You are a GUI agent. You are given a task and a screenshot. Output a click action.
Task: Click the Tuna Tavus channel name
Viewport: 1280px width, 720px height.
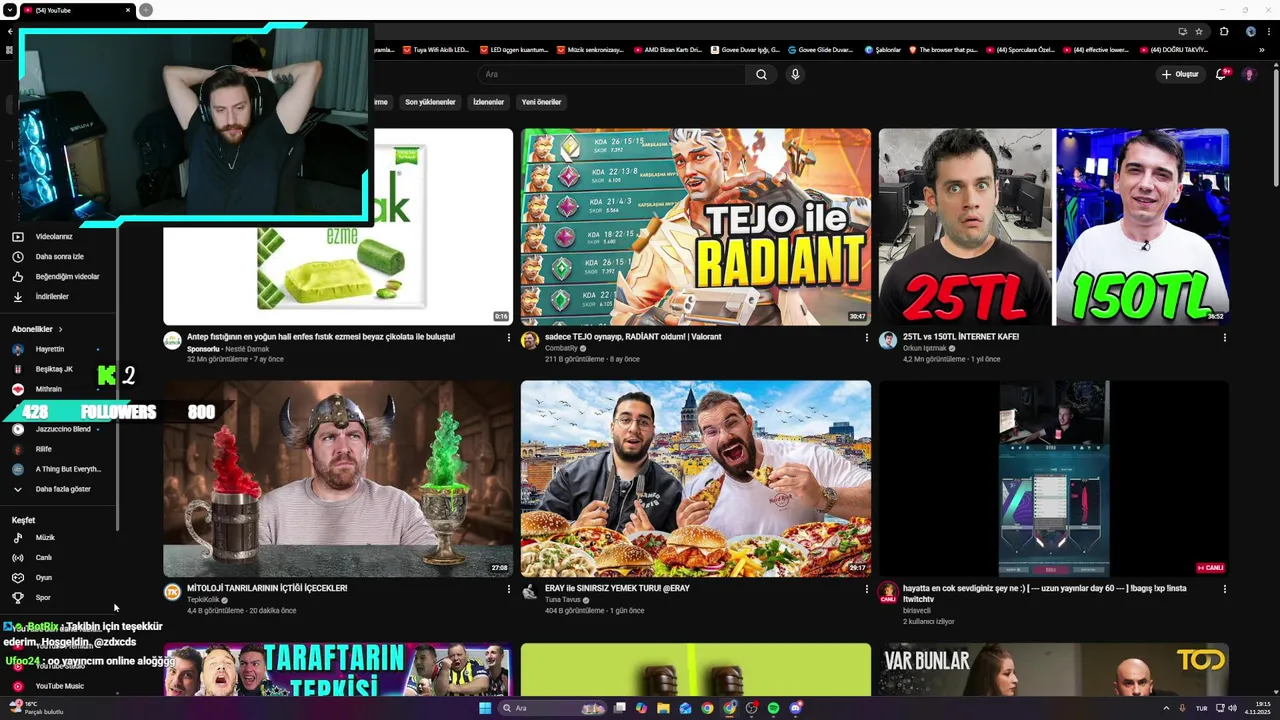coord(563,600)
